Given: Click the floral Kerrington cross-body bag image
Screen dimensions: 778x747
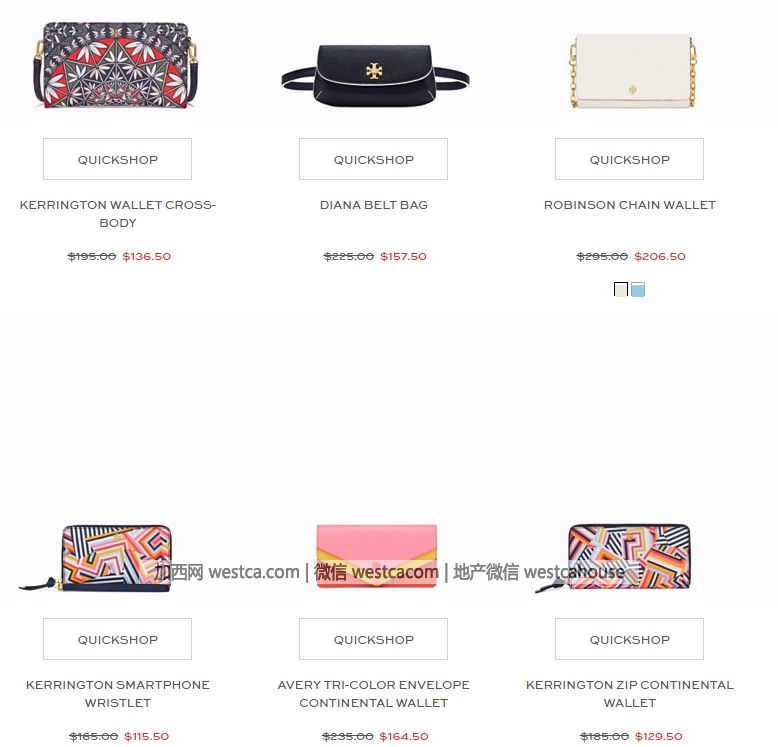Looking at the screenshot, I should point(116,65).
